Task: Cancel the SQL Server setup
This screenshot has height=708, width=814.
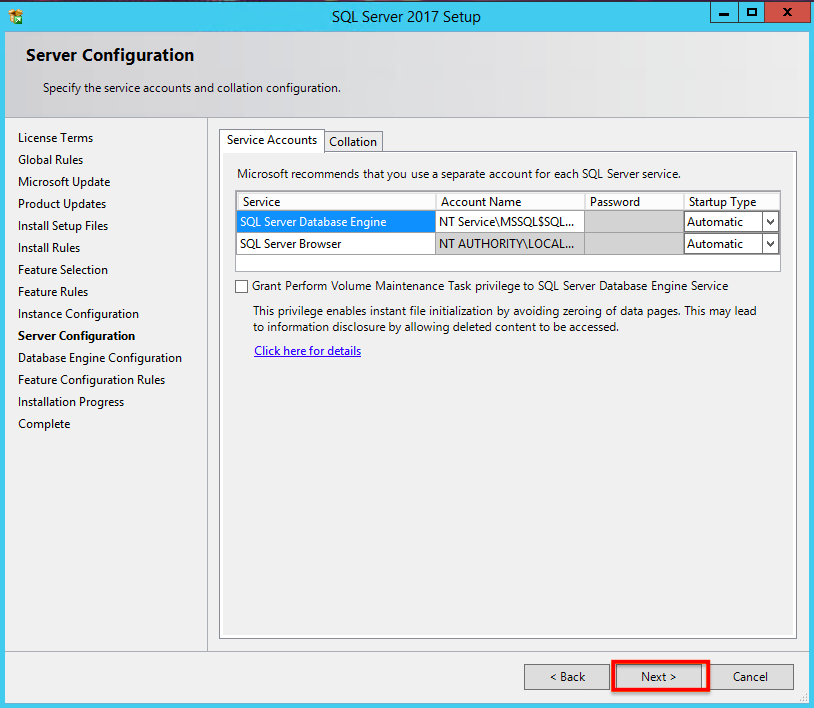Action: tap(750, 677)
